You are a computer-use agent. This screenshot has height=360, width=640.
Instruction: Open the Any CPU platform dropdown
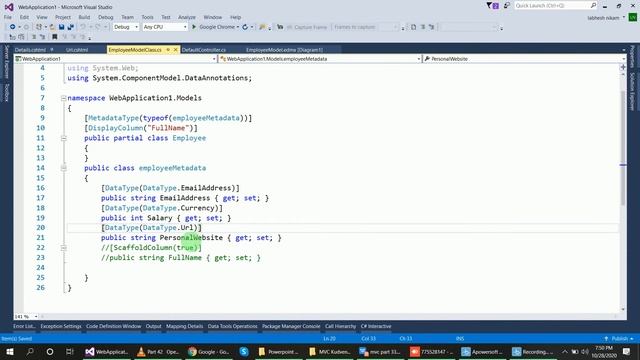point(165,27)
